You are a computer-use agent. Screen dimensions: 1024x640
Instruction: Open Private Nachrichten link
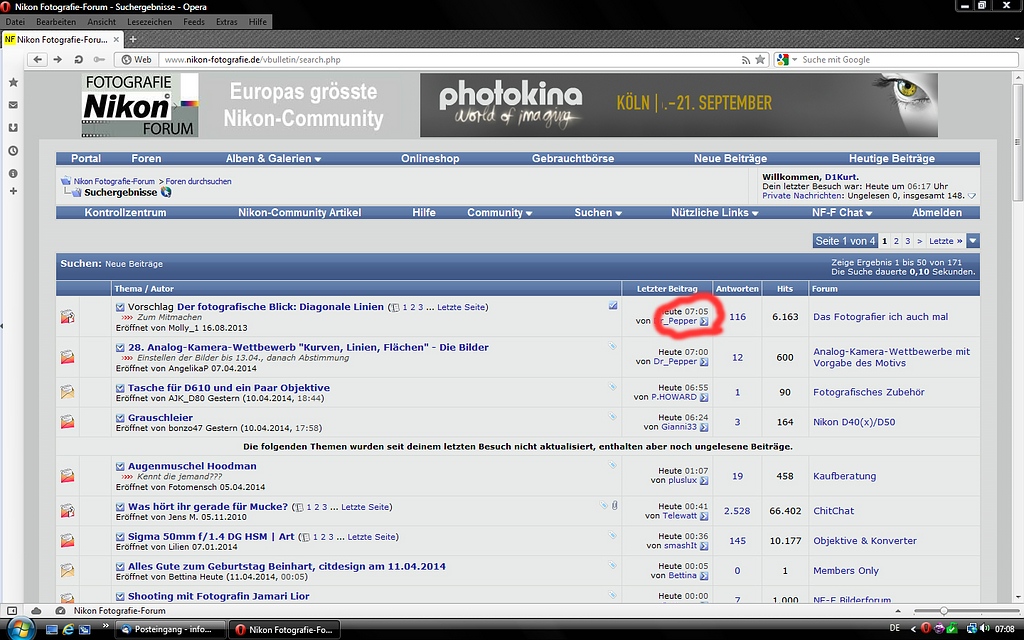pyautogui.click(x=802, y=196)
